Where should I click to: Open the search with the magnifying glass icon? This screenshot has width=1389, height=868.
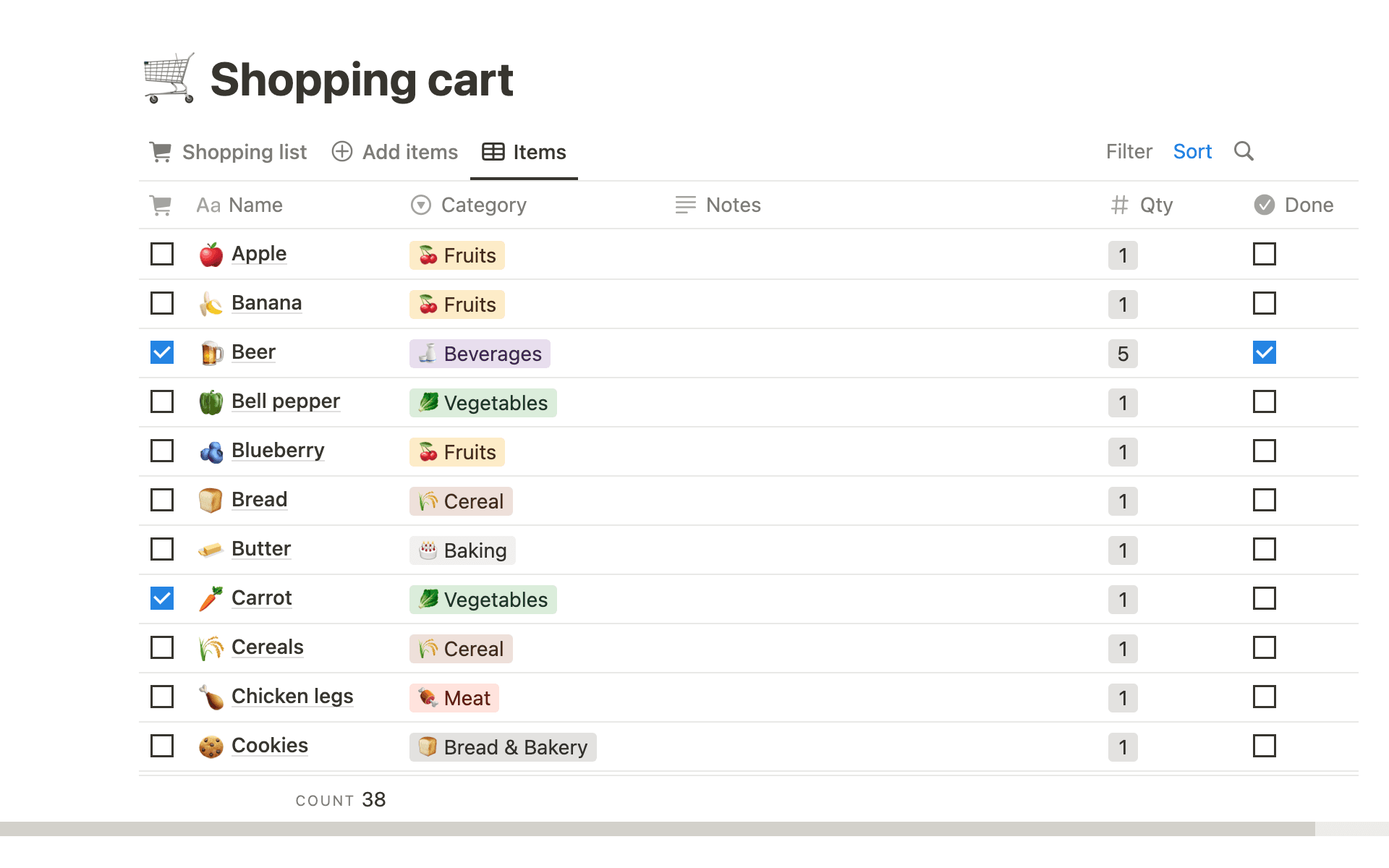pyautogui.click(x=1244, y=151)
